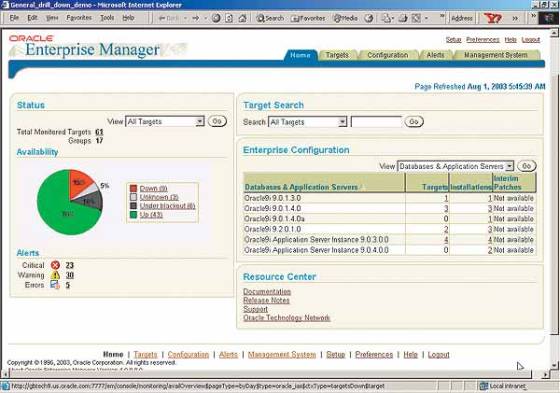Screen dimensions: 560x393
Task: Open the Tools menu
Action: tap(107, 18)
